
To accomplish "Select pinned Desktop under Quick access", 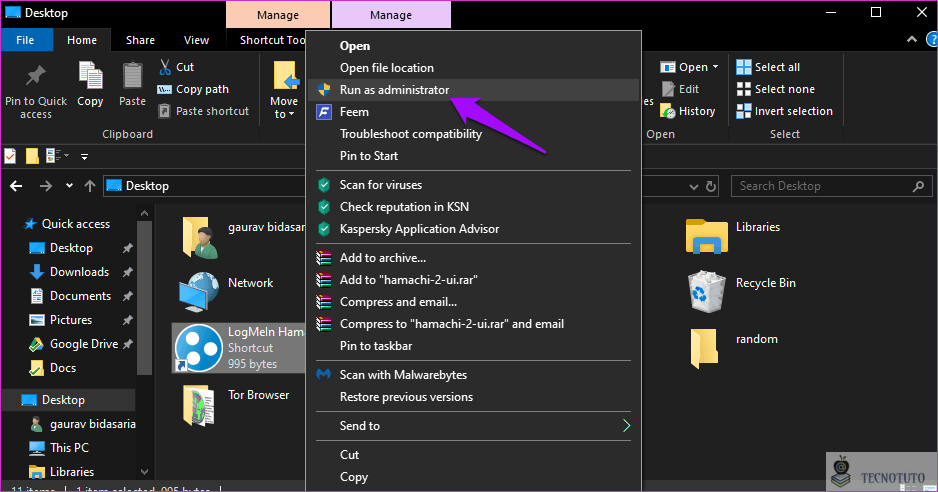I will (71, 248).
